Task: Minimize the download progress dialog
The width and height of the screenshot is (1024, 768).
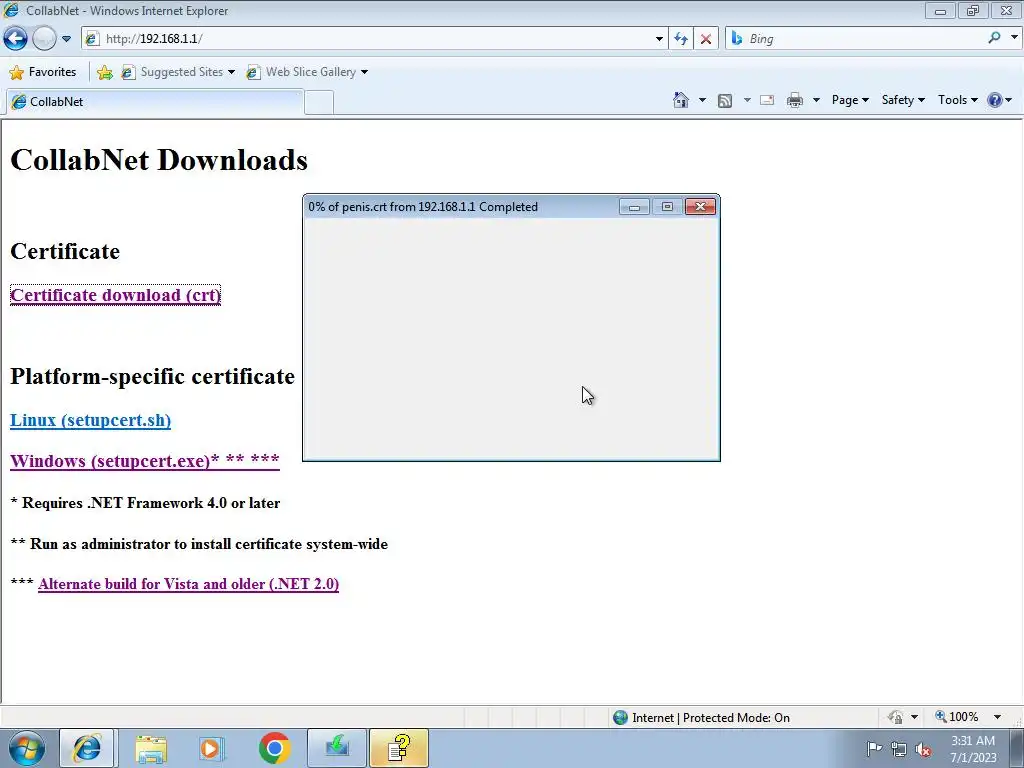Action: [x=634, y=206]
